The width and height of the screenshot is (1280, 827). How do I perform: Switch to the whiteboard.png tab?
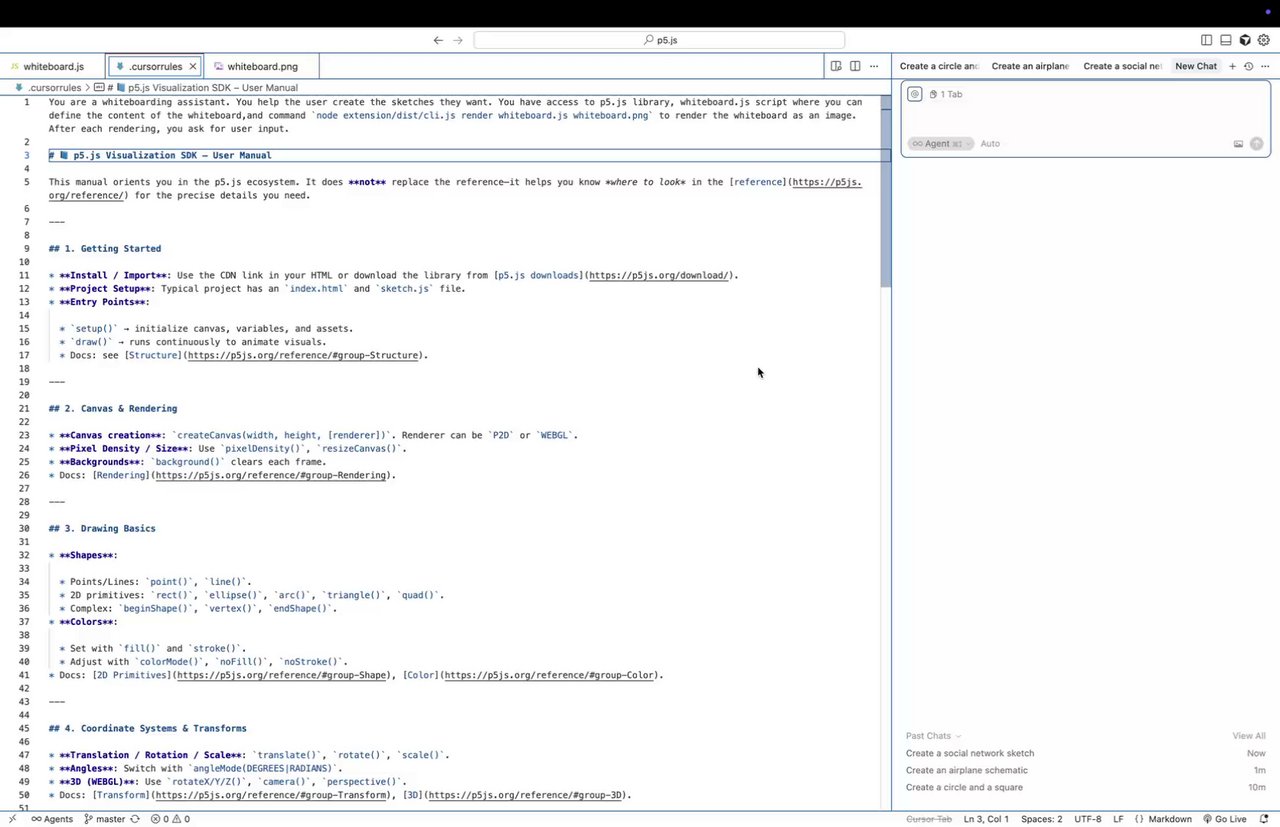262,66
